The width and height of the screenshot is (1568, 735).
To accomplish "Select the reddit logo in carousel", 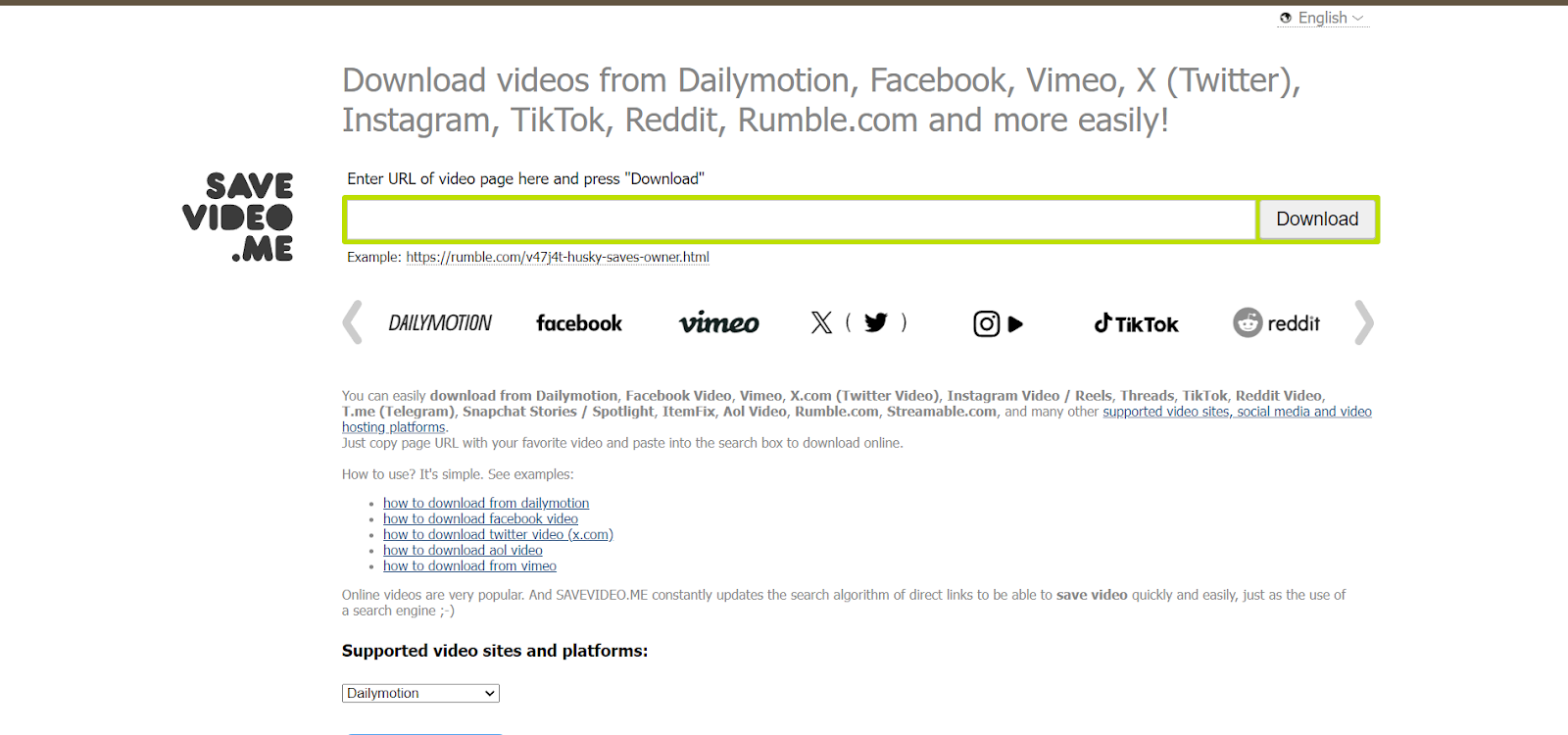I will click(1276, 322).
